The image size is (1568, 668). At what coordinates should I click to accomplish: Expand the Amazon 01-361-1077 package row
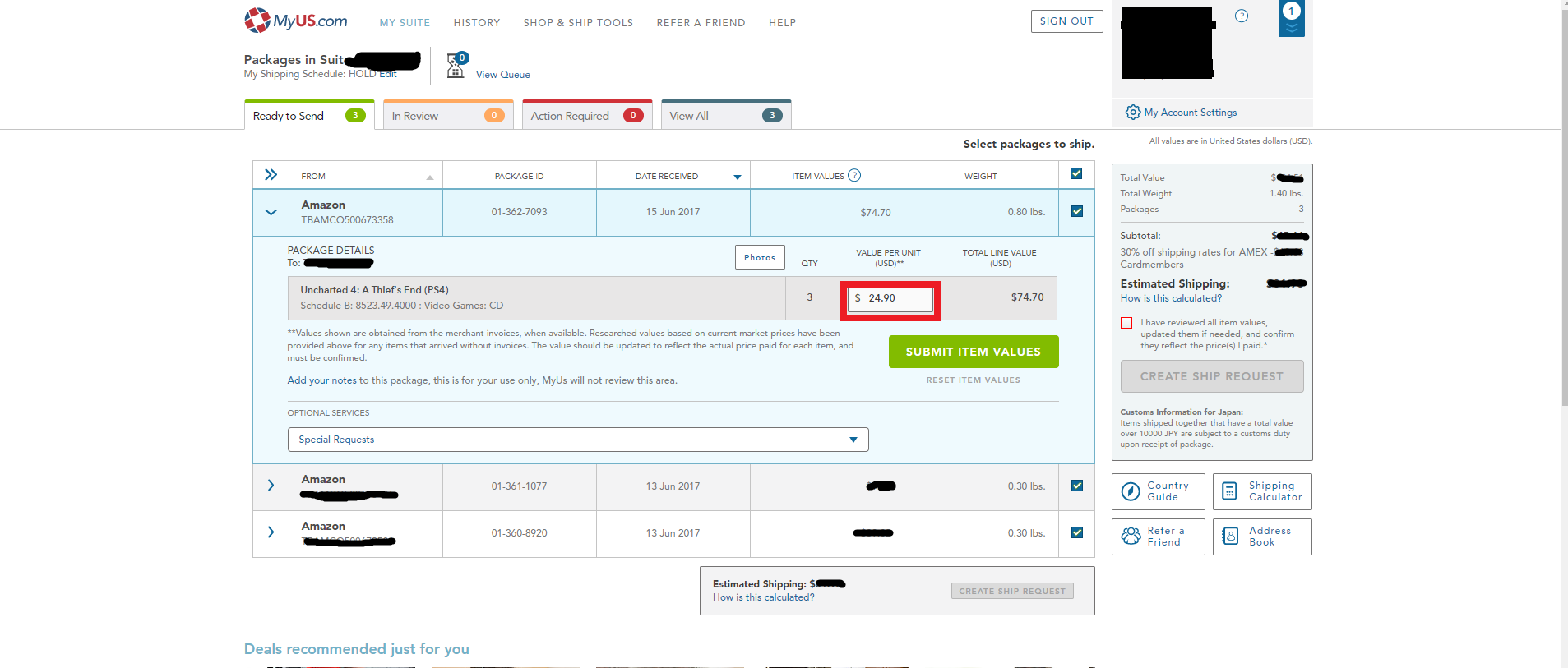click(271, 486)
